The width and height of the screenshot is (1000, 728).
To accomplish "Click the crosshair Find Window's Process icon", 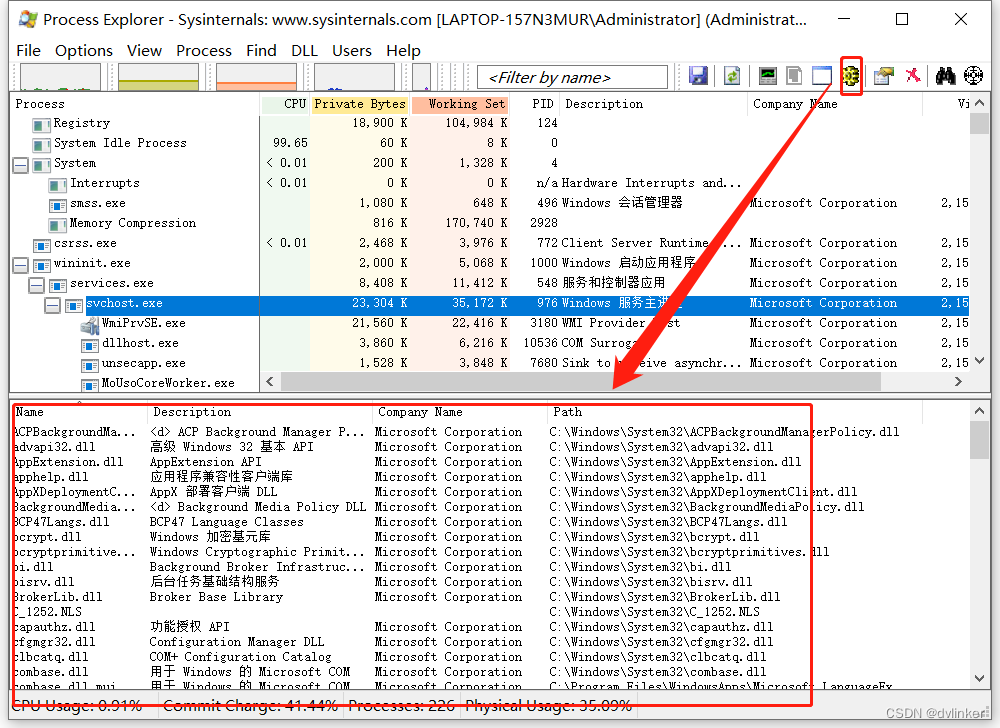I will coord(973,76).
